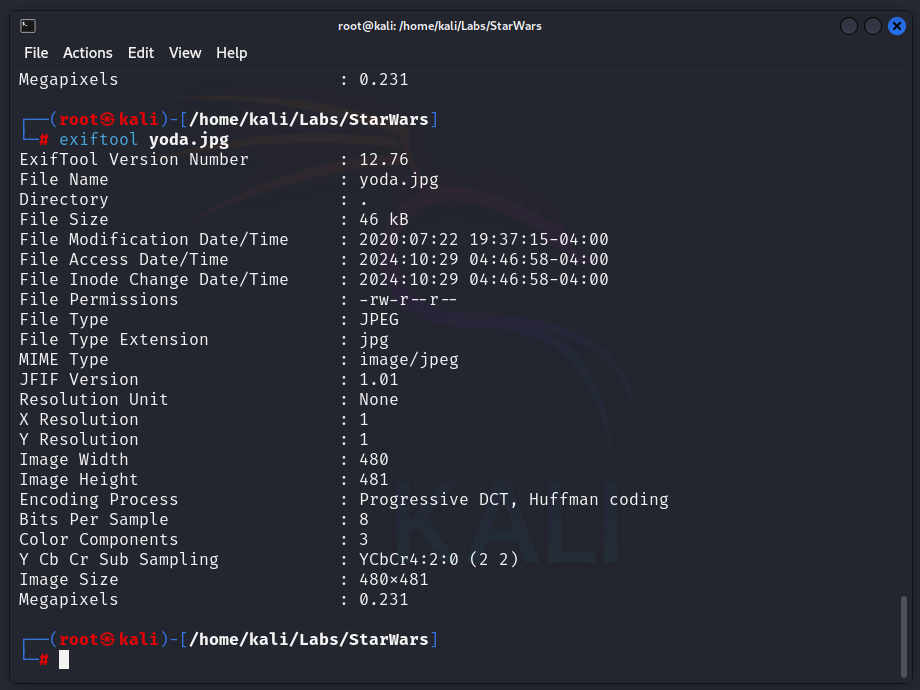Screen dimensions: 920x690
Task: Open the Edit menu
Action: (141, 53)
